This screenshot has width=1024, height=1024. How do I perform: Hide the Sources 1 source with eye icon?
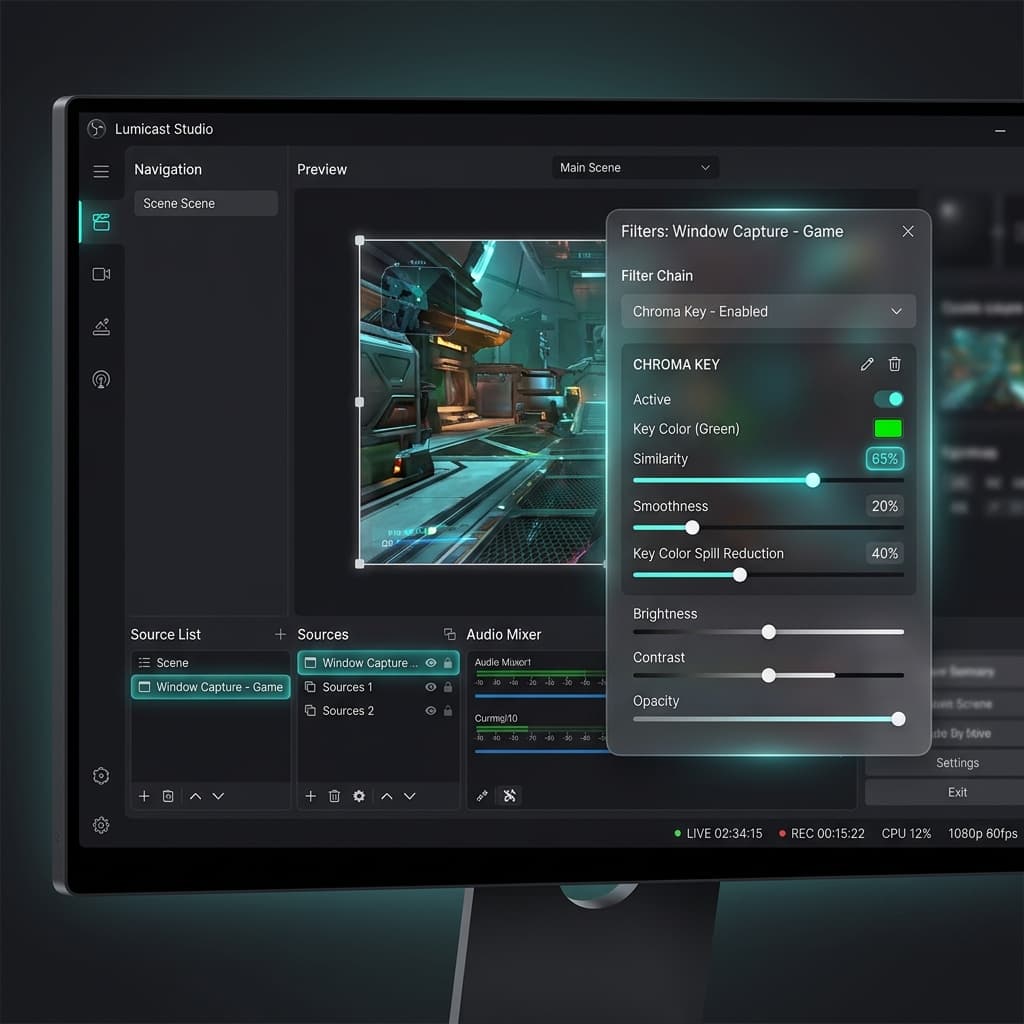click(x=430, y=687)
